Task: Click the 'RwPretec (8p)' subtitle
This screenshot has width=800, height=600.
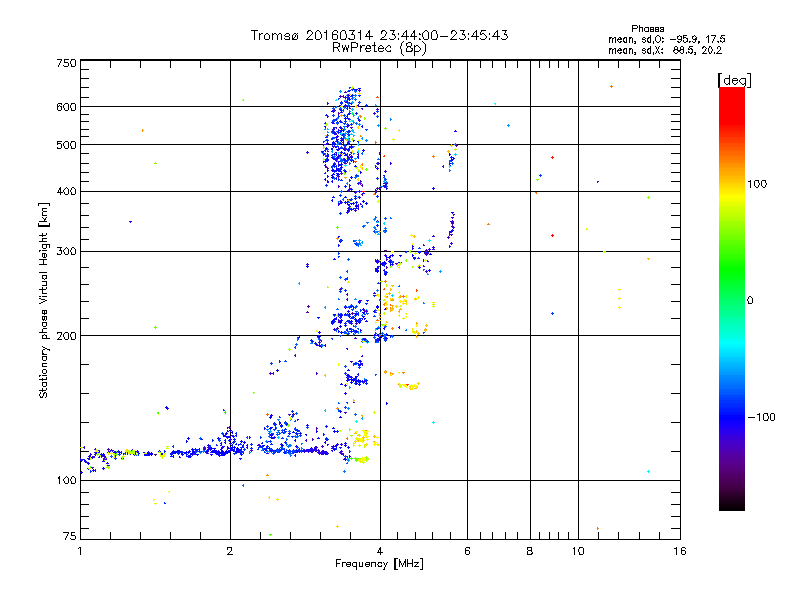Action: click(x=379, y=48)
